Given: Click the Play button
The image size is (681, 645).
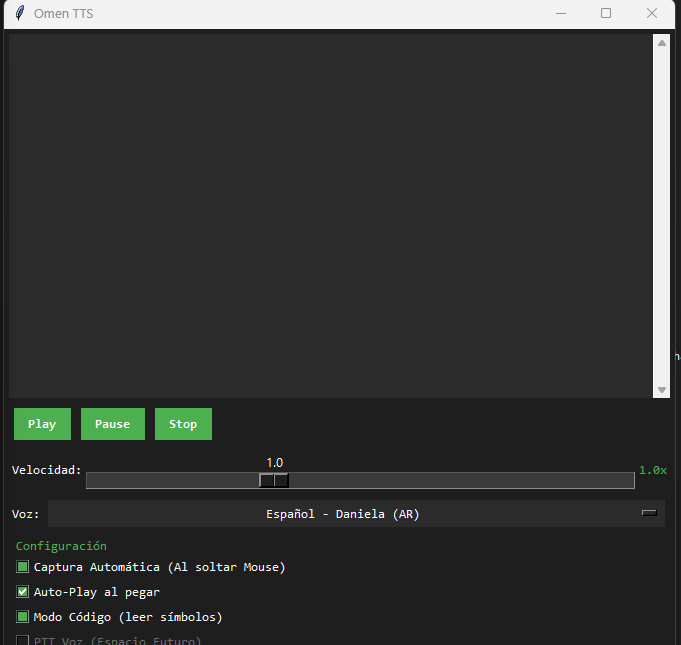Looking at the screenshot, I should (42, 424).
